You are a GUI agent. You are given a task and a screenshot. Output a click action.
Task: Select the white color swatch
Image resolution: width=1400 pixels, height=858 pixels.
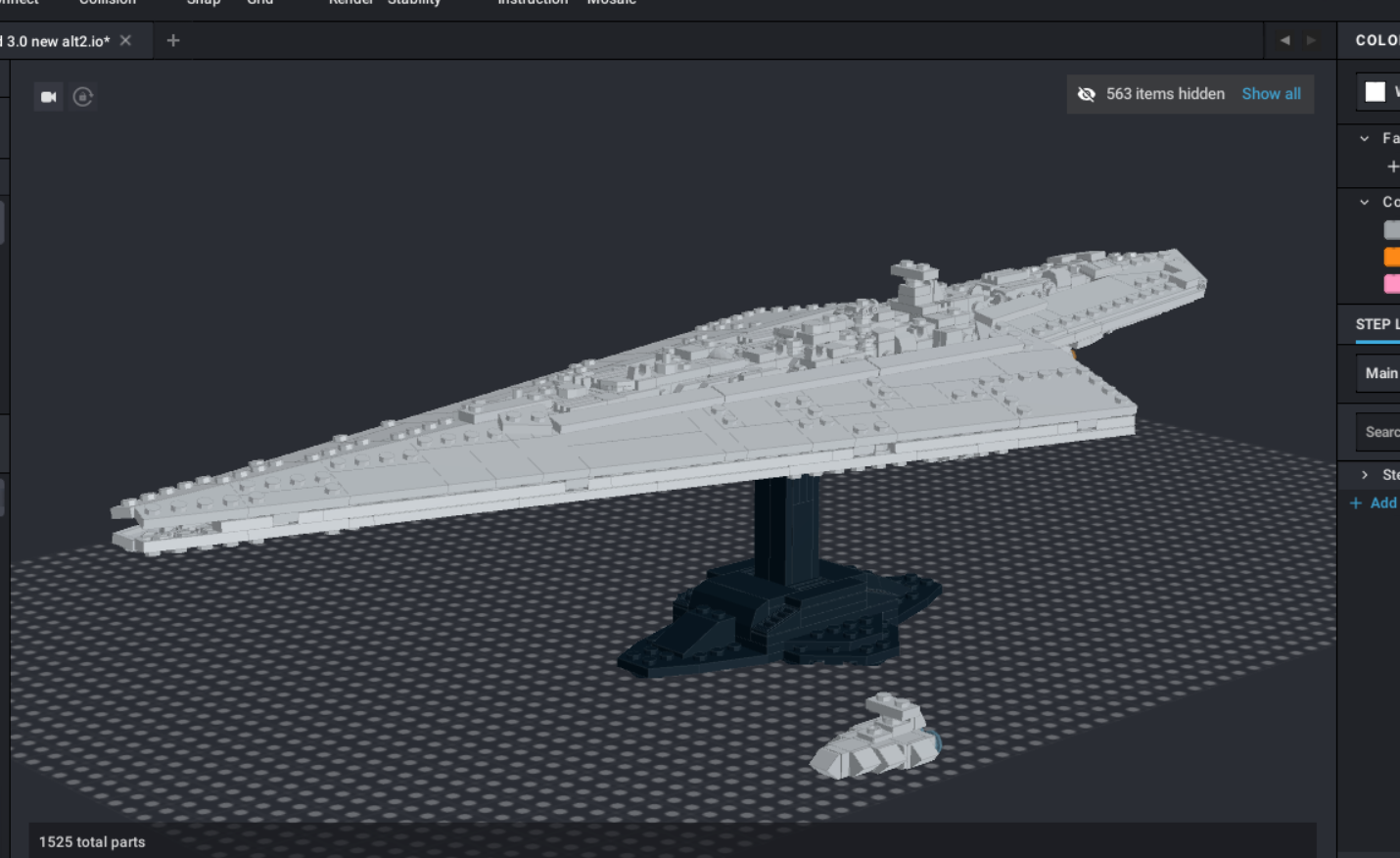pos(1376,92)
